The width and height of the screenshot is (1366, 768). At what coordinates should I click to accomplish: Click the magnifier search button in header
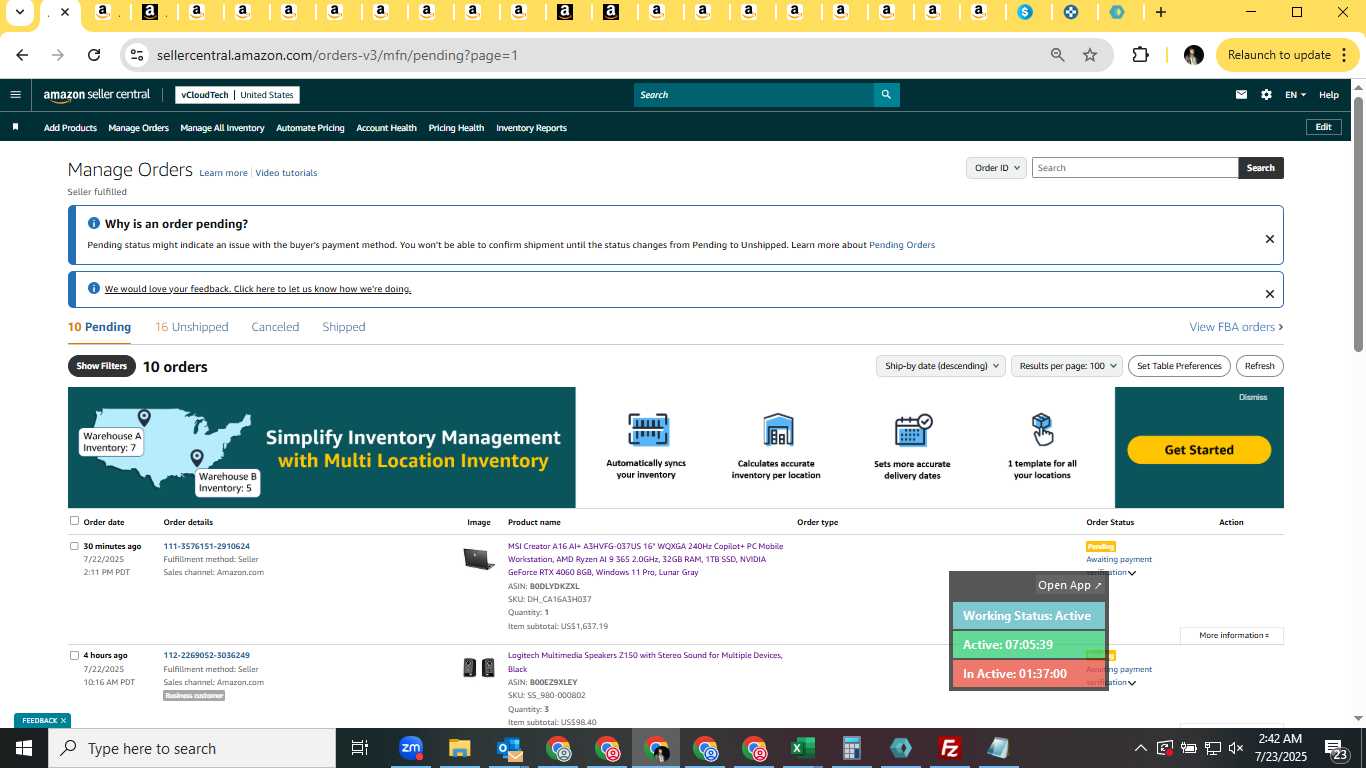[885, 95]
